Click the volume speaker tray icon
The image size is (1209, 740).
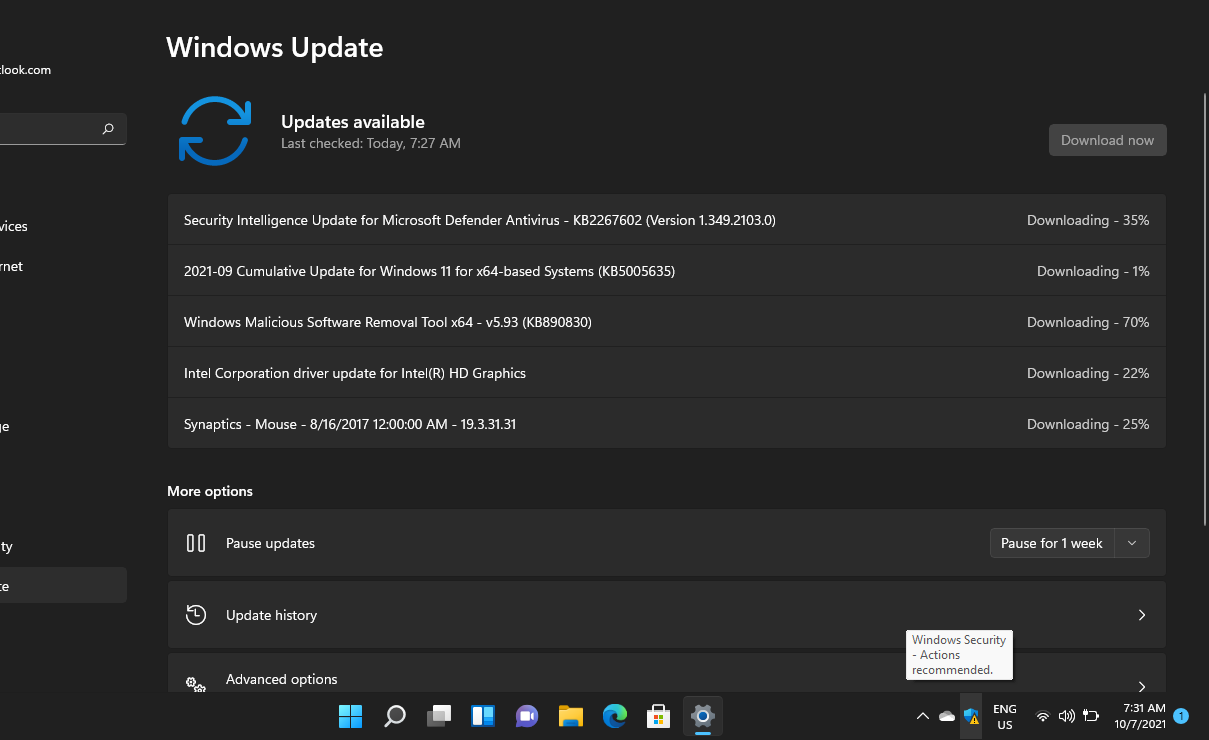coord(1066,716)
